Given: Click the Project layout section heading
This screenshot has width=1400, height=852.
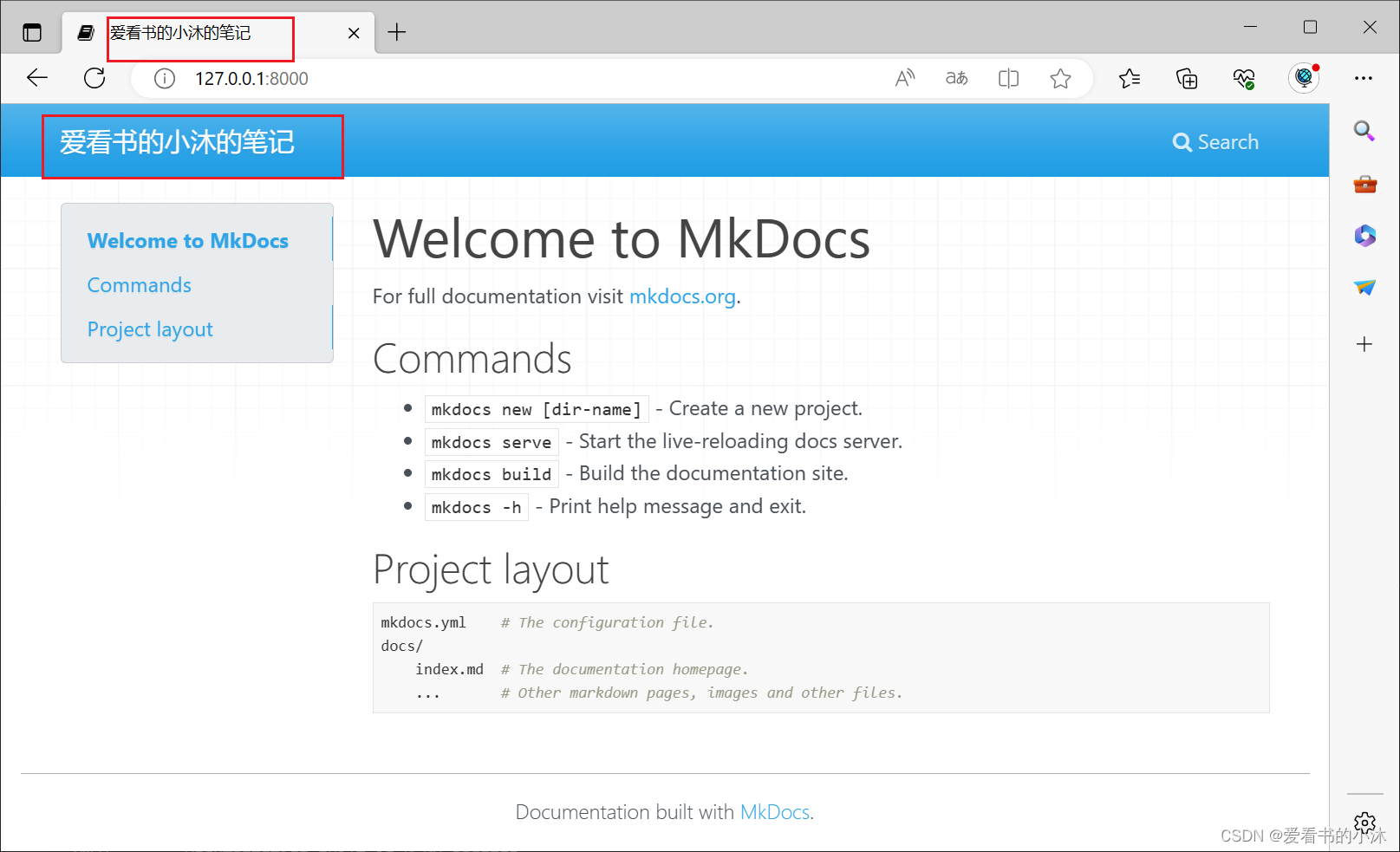Looking at the screenshot, I should (x=491, y=569).
